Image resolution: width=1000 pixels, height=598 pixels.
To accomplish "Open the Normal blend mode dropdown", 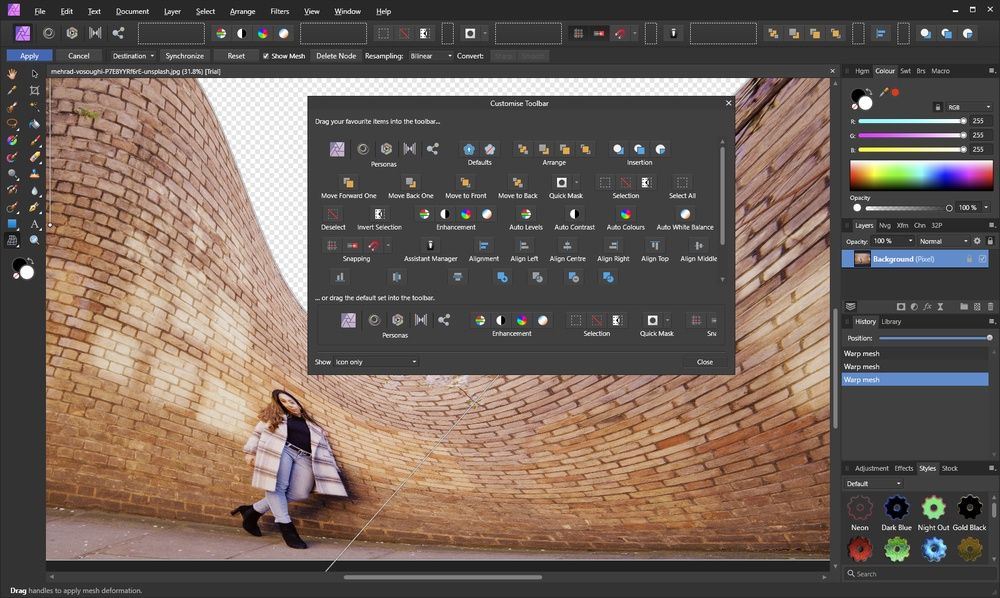I will [944, 241].
